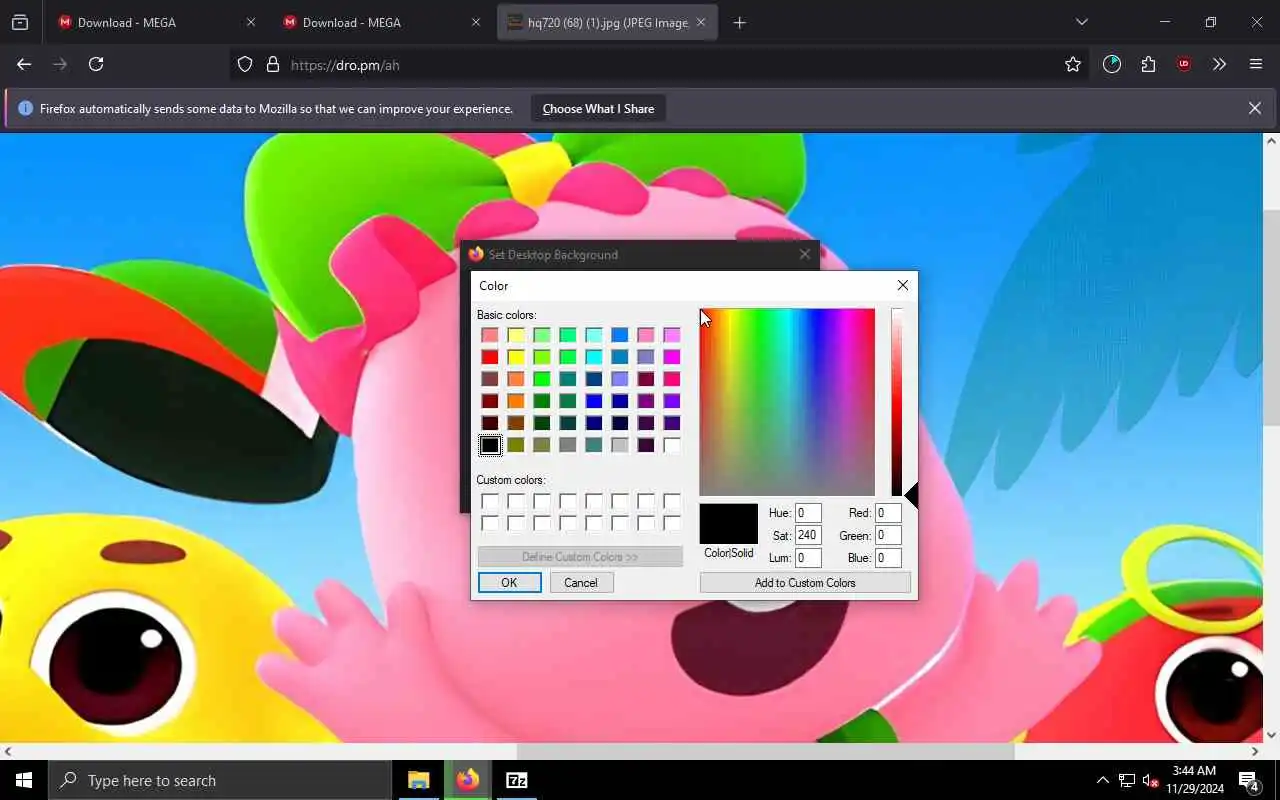
Task: Open the taskbar clock showing 3:44 AM
Action: click(1194, 780)
